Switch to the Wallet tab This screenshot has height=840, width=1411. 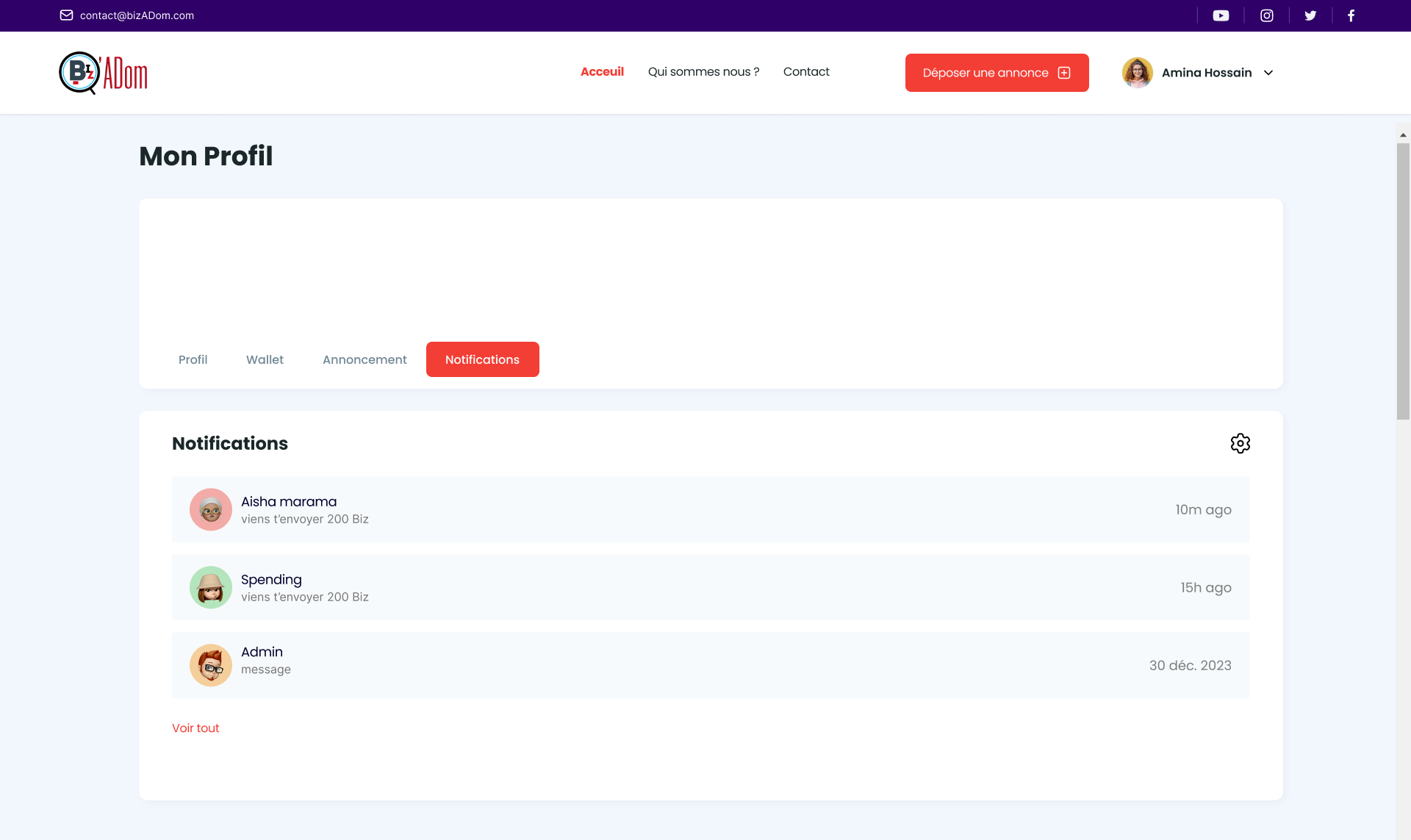pyautogui.click(x=265, y=359)
